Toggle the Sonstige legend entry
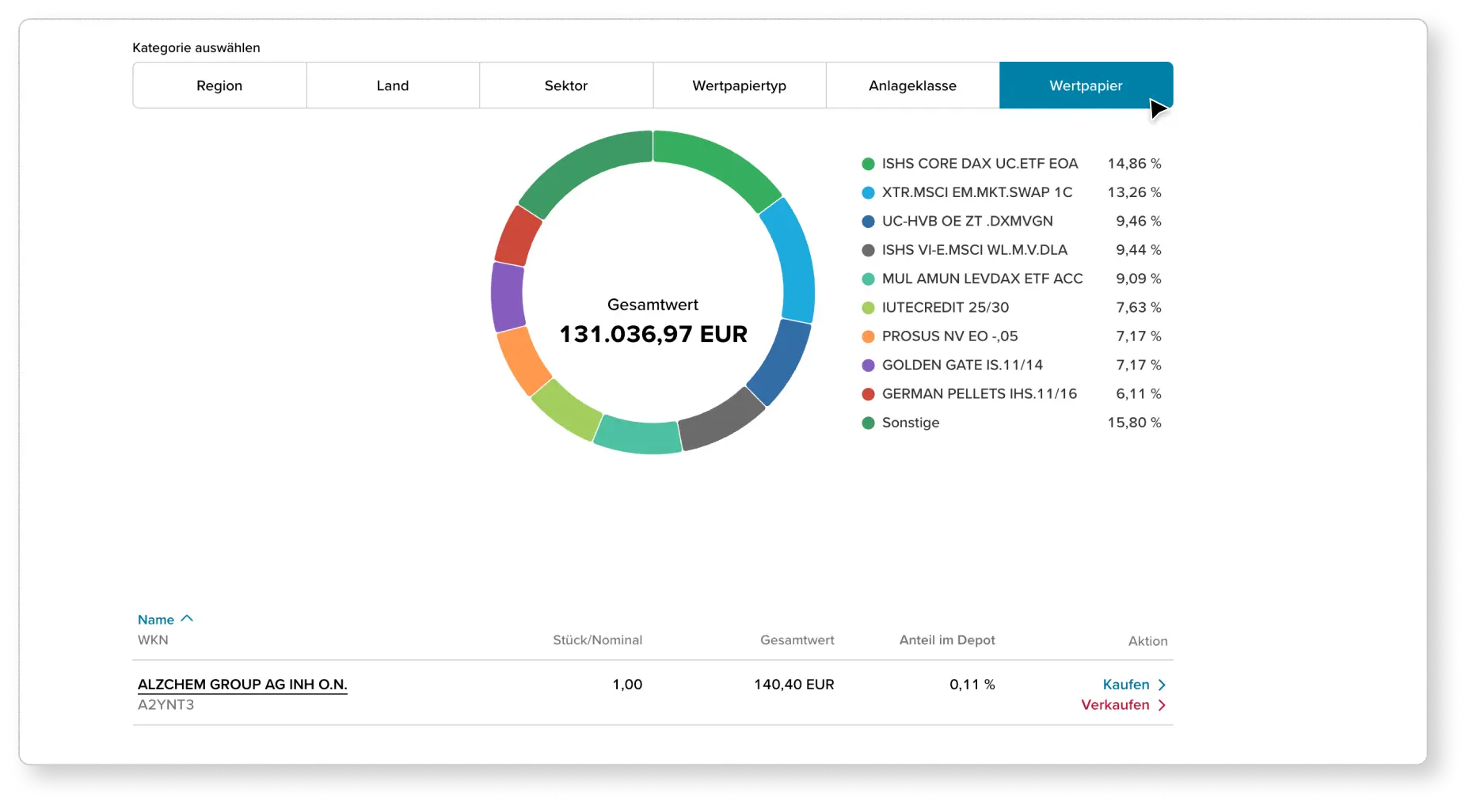The image size is (1465, 812). point(911,423)
